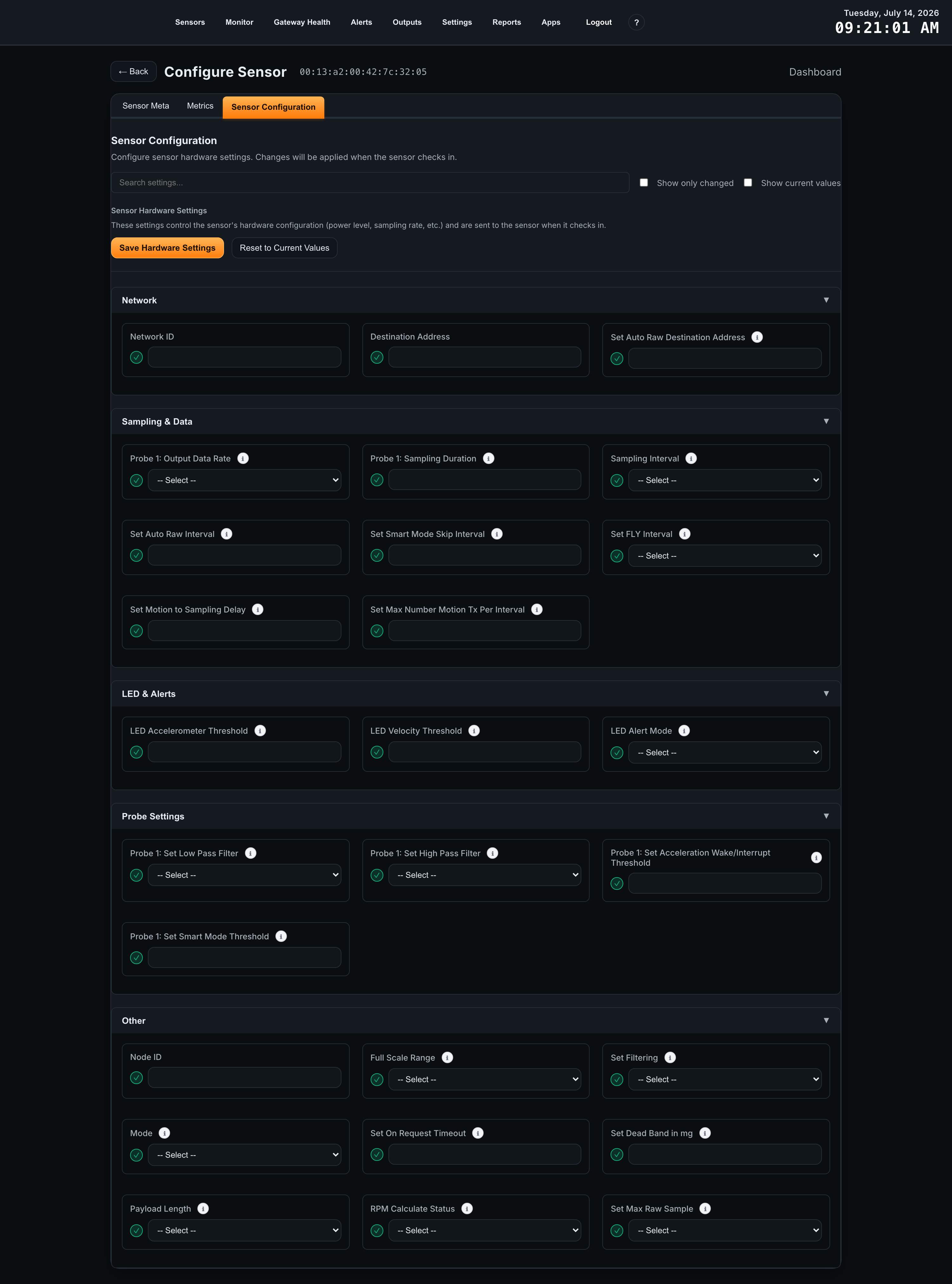Collapse the Network section arrow
The image size is (952, 1284).
tap(826, 300)
